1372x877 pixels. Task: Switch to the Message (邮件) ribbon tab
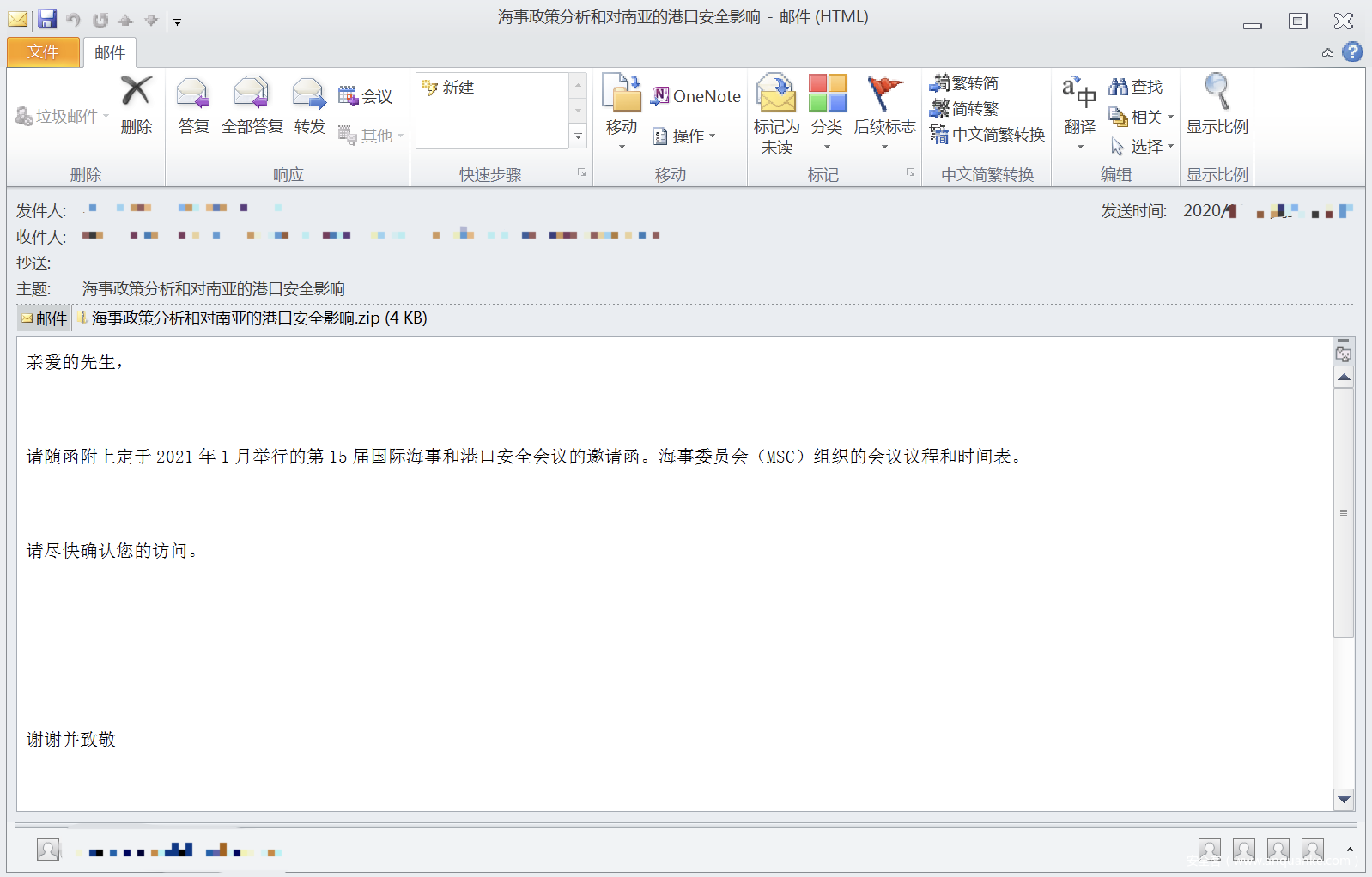(109, 52)
